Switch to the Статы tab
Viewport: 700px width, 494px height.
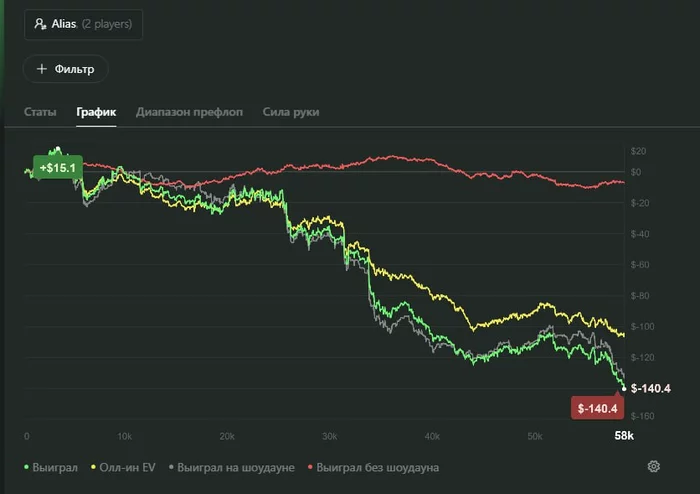(40, 112)
